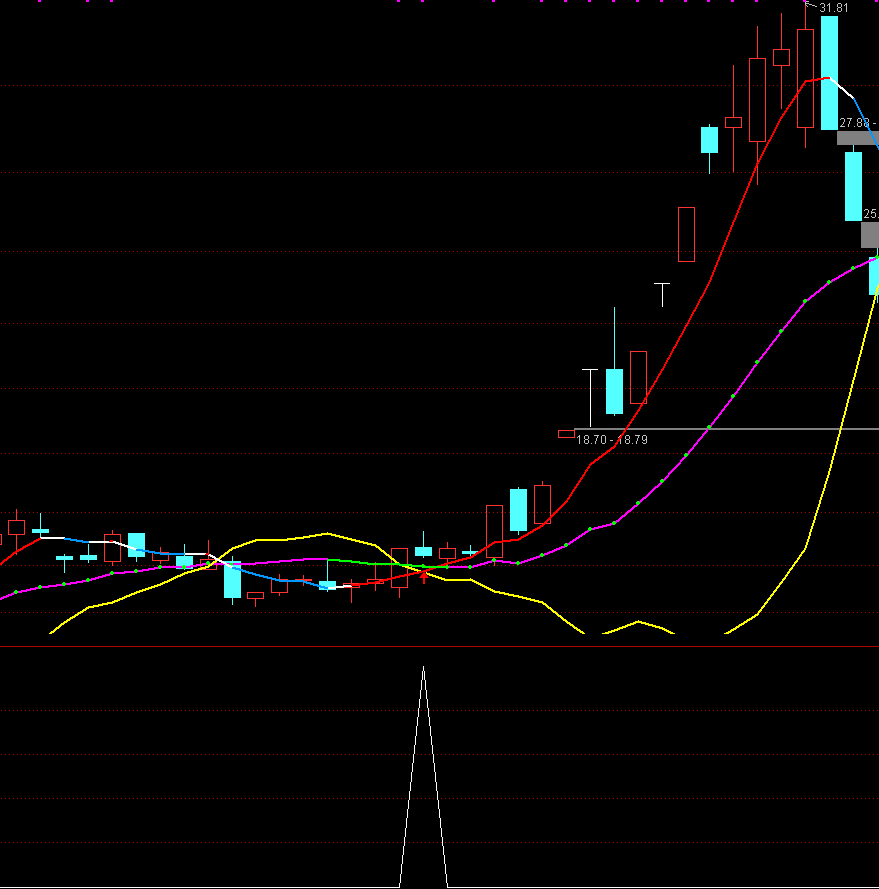
Task: Click the 18.70 - 18.79 gap label
Action: pyautogui.click(x=613, y=440)
